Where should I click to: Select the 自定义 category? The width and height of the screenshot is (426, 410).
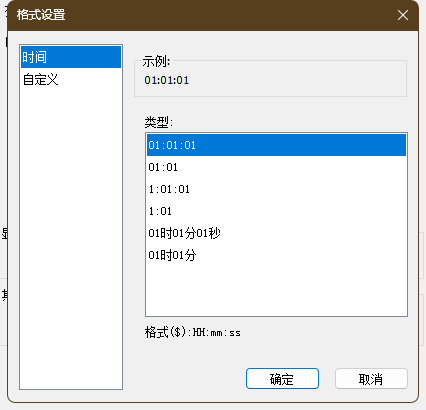point(71,79)
